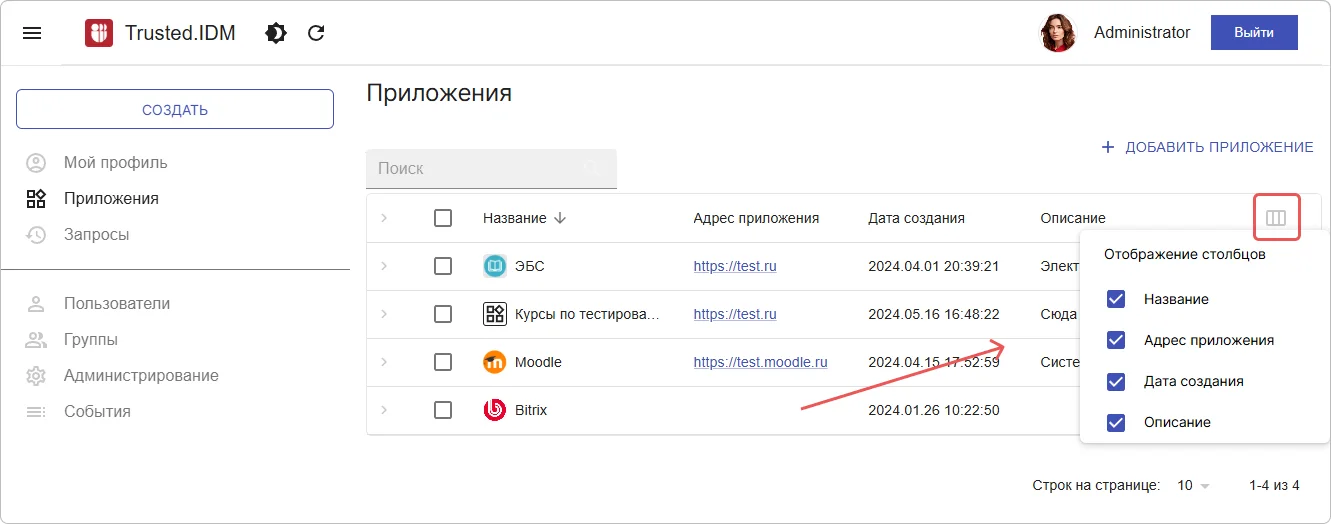The image size is (1331, 524).
Task: Expand the Курсы по тестирова… row
Action: click(384, 314)
